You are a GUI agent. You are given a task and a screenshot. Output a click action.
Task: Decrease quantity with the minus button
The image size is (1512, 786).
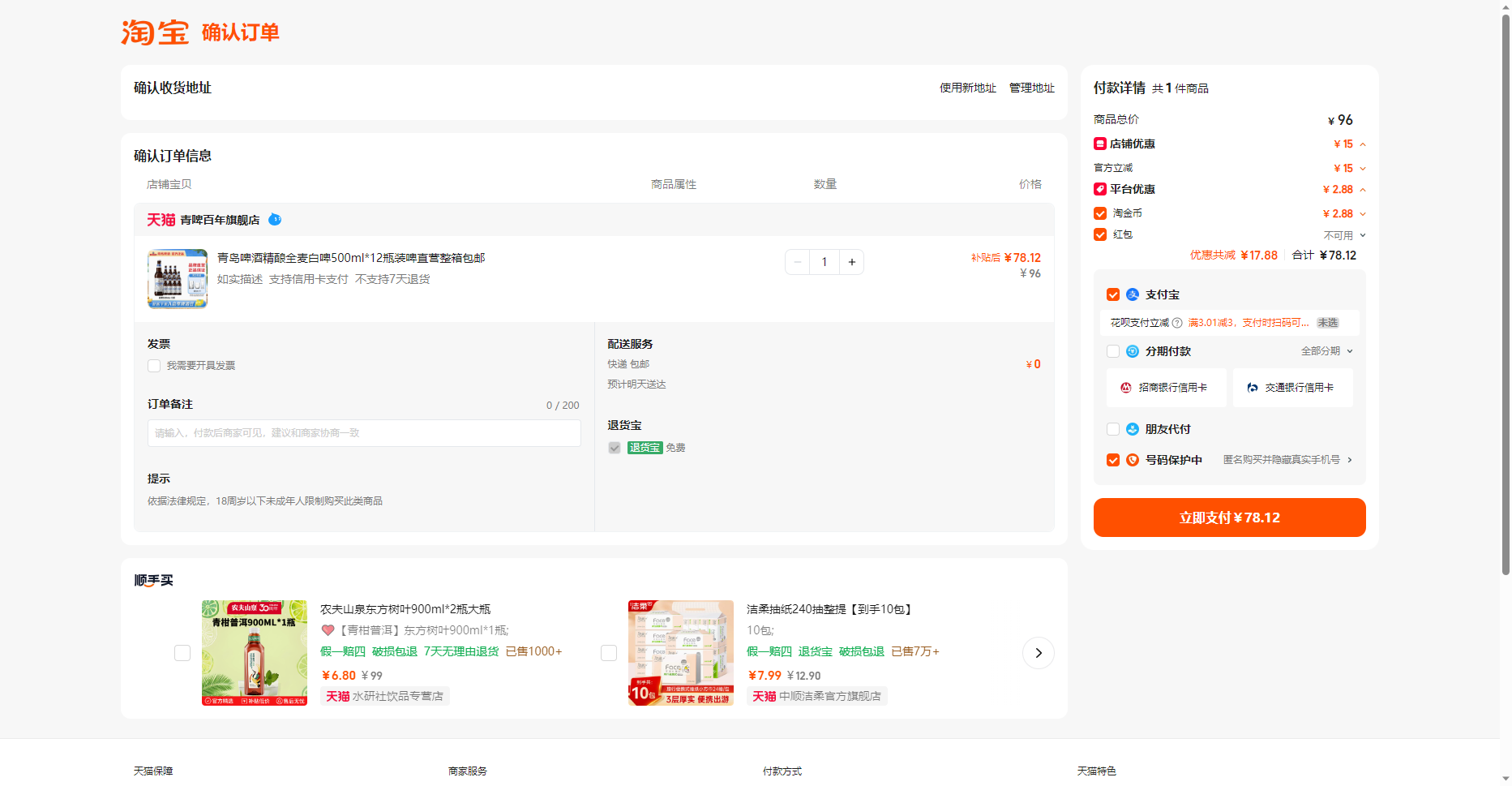(798, 262)
